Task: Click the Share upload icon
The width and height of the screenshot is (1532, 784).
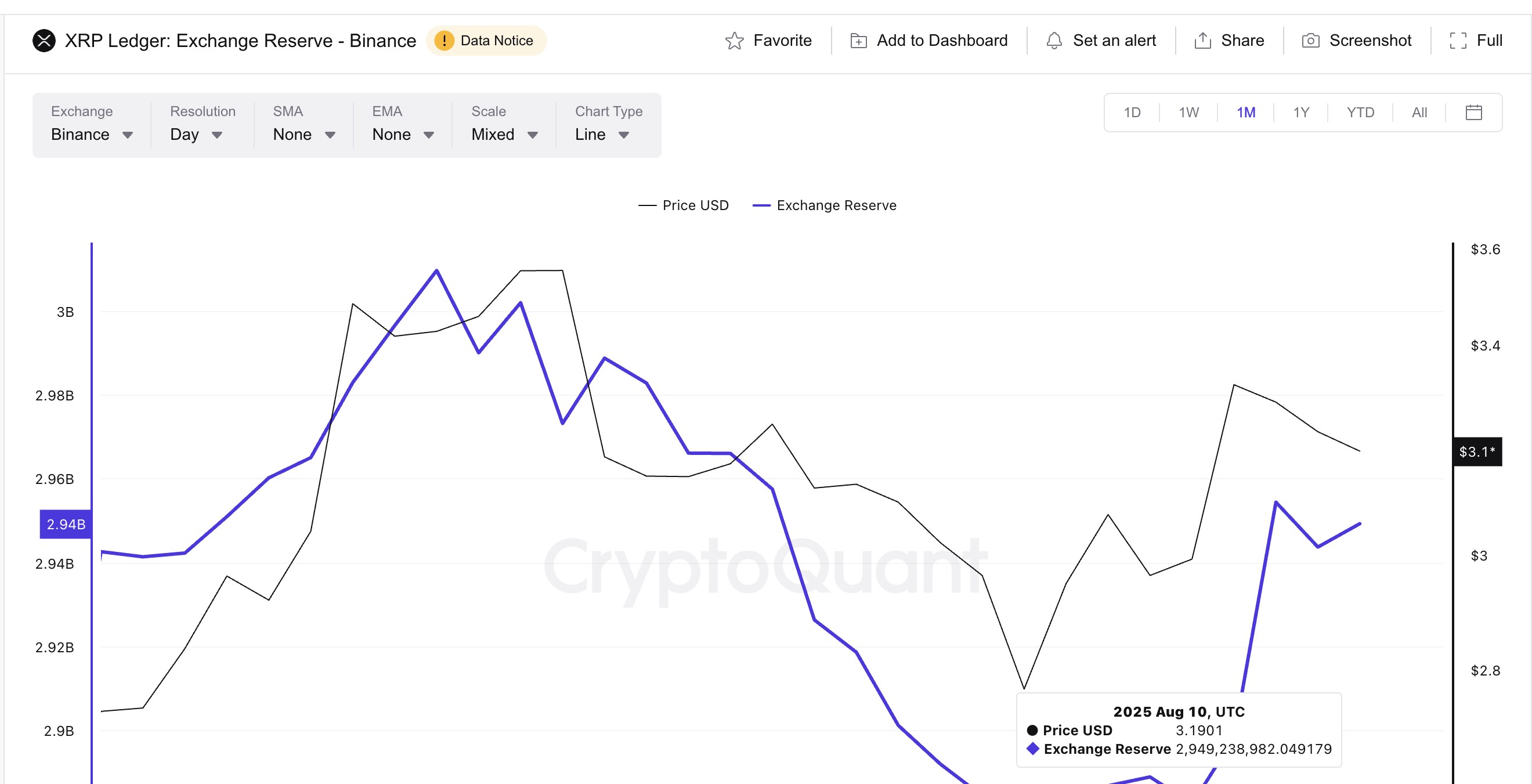Action: click(x=1202, y=41)
